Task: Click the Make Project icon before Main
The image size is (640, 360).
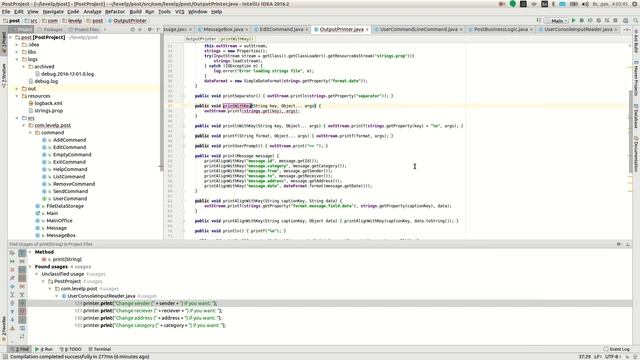Action: tap(539, 20)
